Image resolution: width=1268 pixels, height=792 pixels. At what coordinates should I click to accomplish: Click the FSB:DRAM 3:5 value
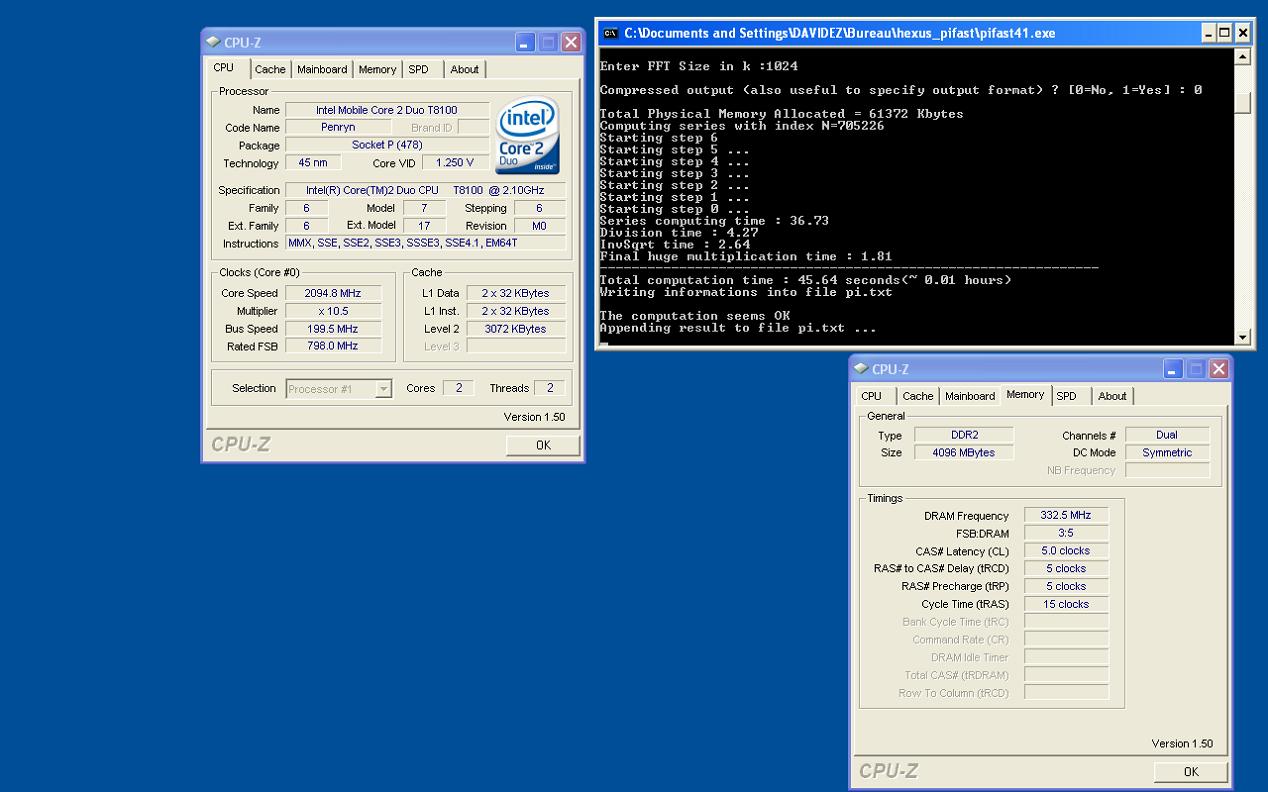click(1066, 533)
